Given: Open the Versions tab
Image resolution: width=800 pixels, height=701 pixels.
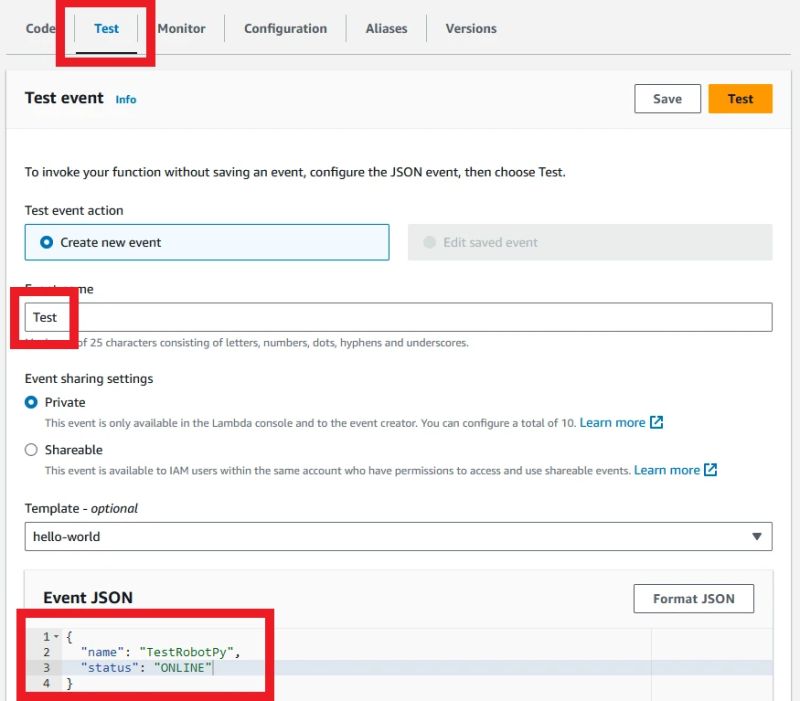Looking at the screenshot, I should (x=471, y=29).
